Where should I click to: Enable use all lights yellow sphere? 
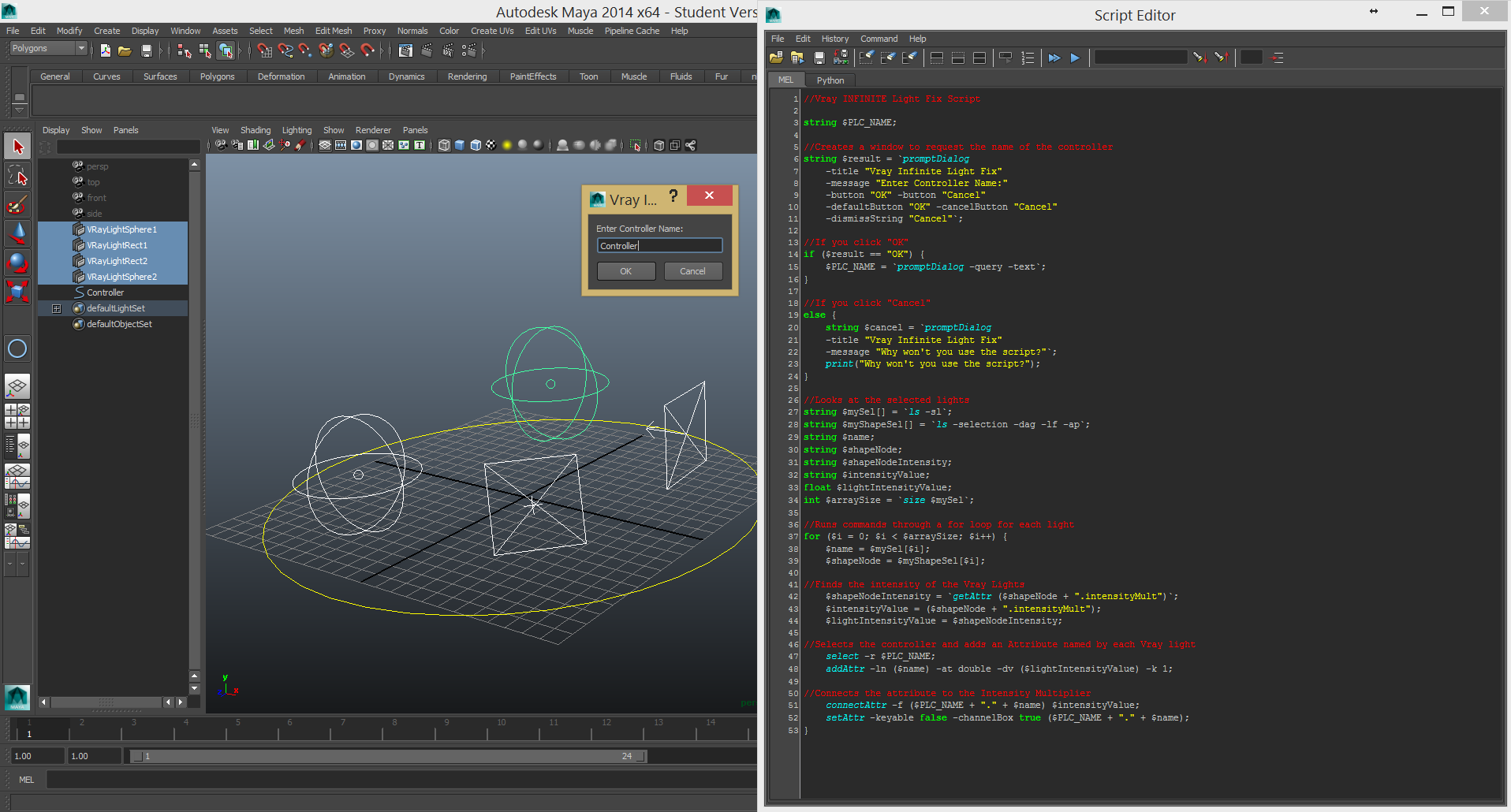click(507, 145)
